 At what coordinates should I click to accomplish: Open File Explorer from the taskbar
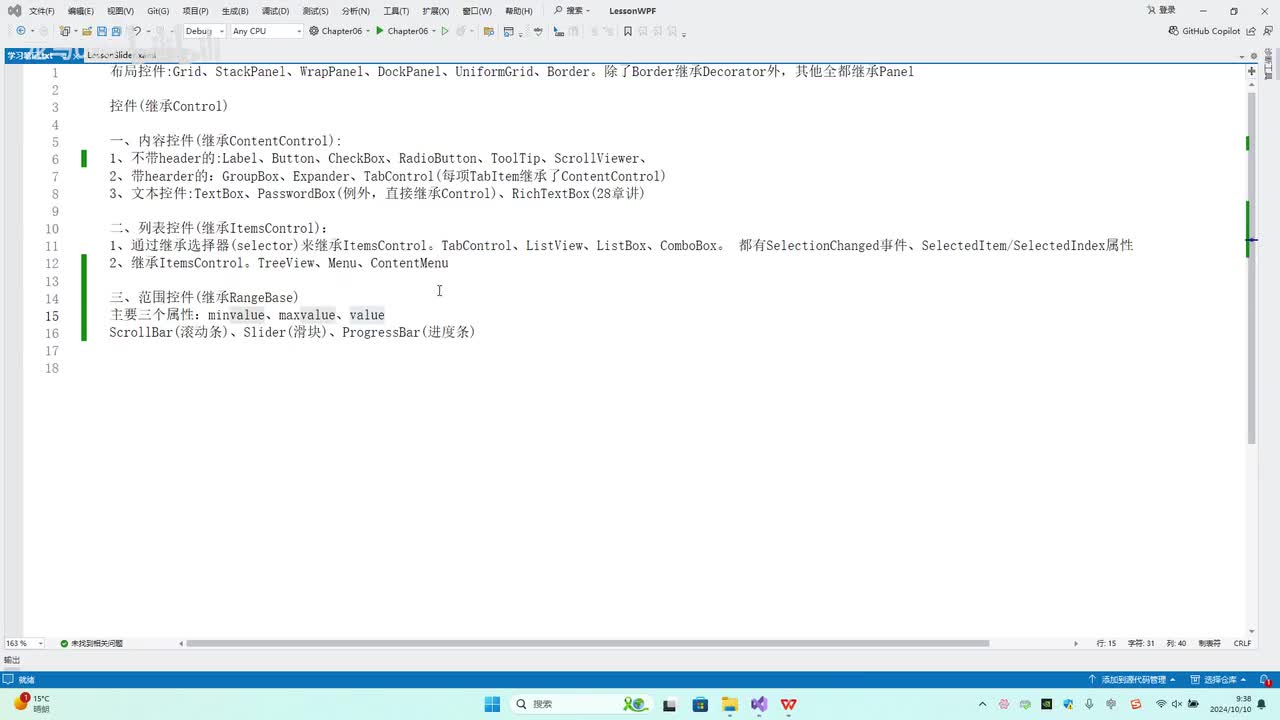coord(729,704)
